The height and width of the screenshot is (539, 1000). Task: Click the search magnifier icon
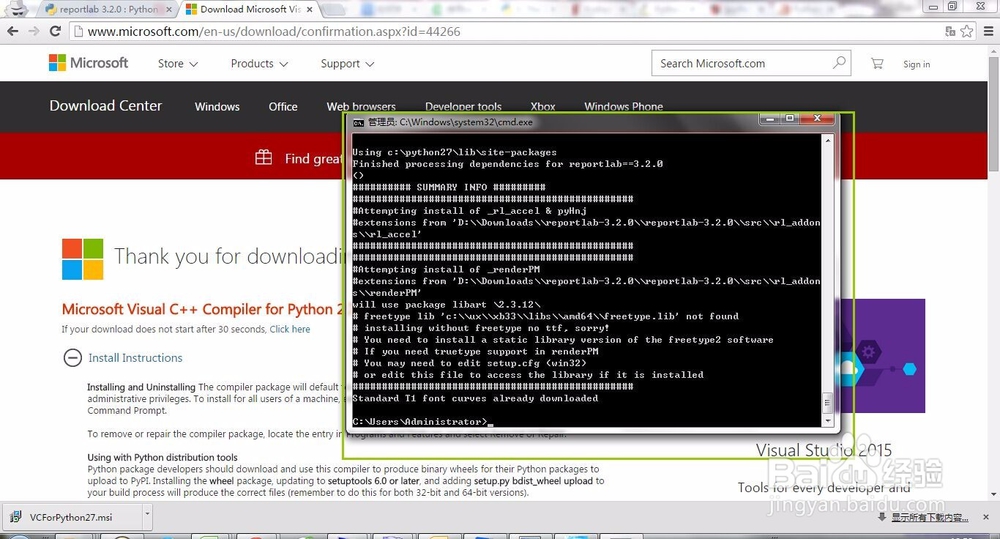[x=839, y=63]
